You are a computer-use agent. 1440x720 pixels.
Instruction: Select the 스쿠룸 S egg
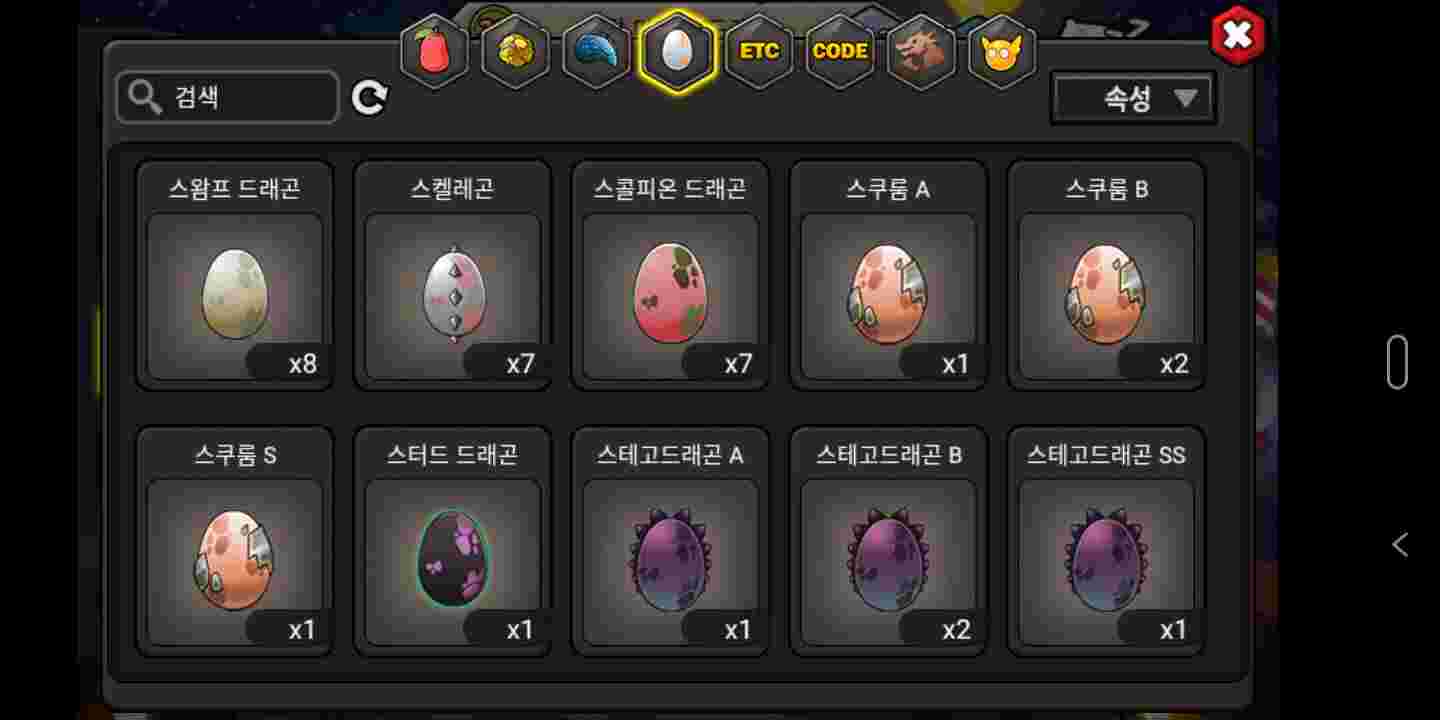coord(235,541)
